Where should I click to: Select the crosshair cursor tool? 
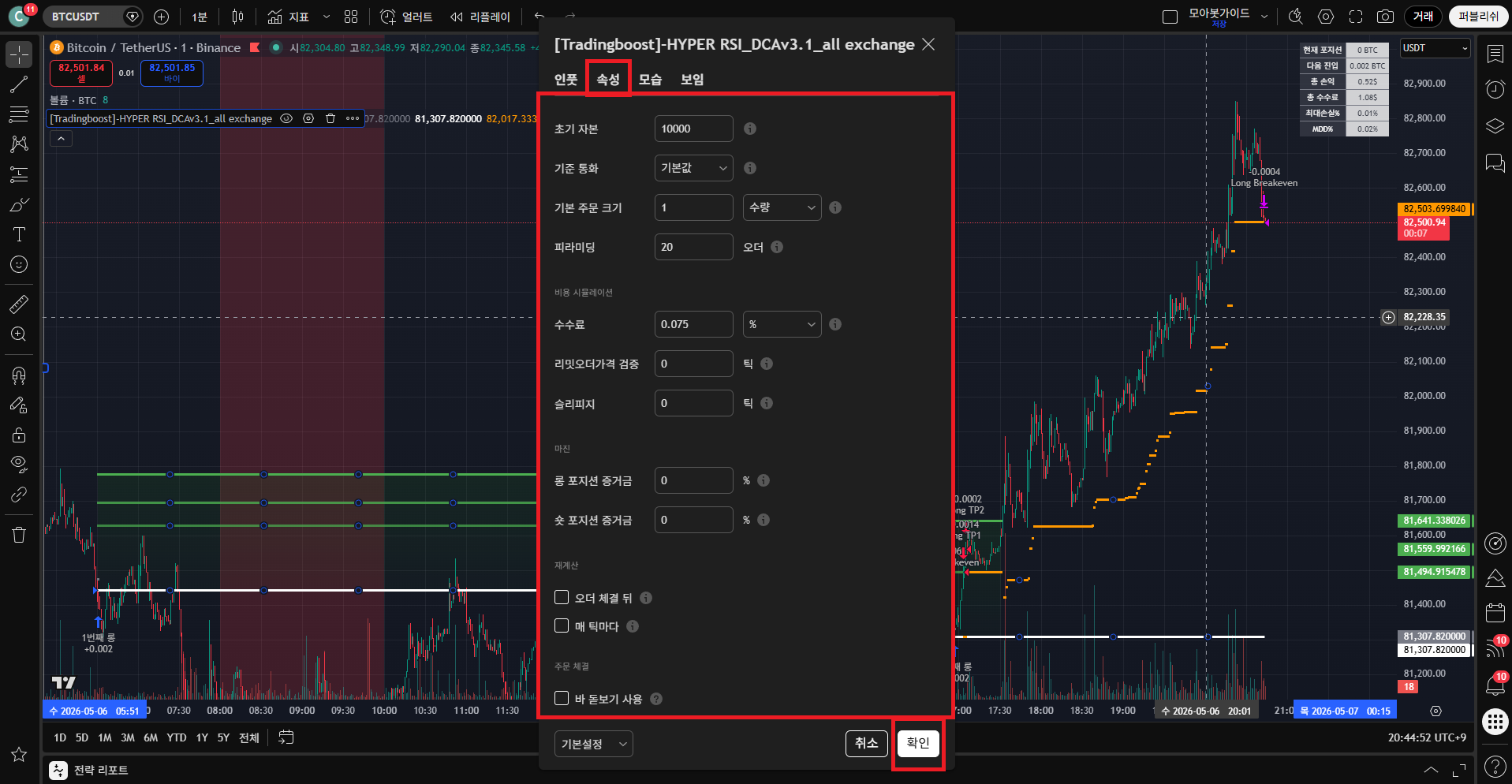pos(19,54)
